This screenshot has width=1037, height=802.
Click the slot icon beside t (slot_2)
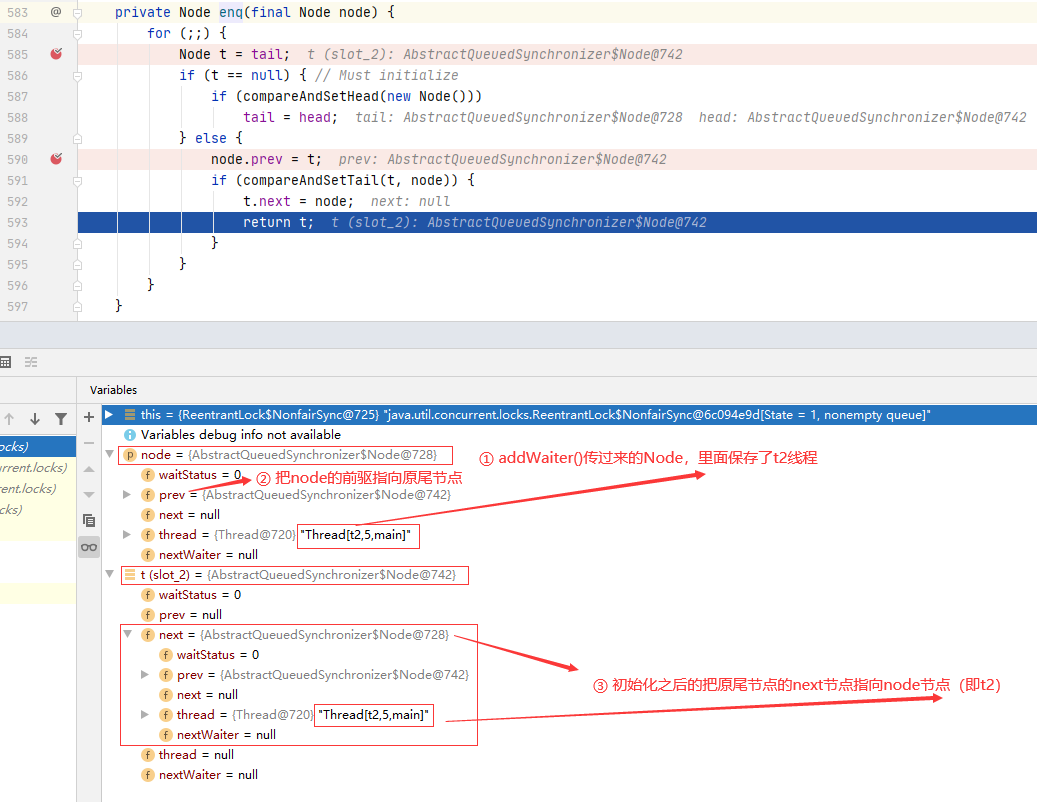coord(130,575)
